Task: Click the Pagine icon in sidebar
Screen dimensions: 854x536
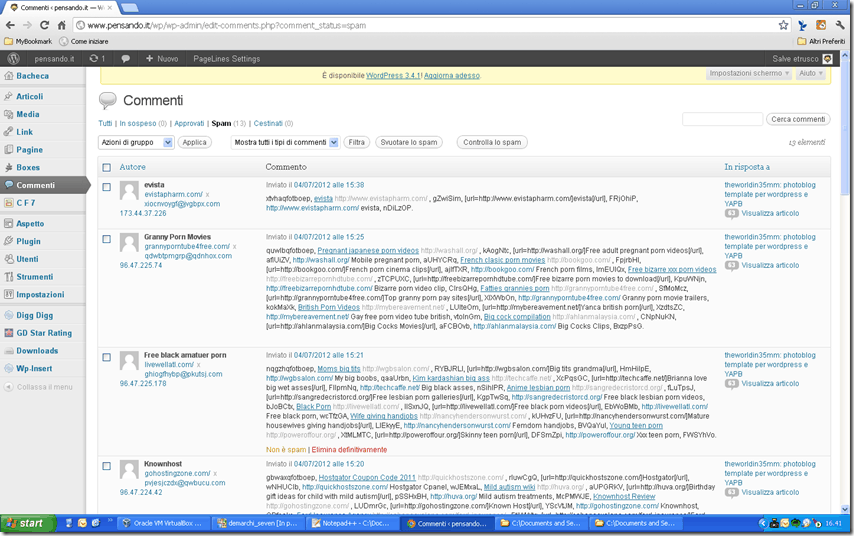Action: (x=9, y=150)
